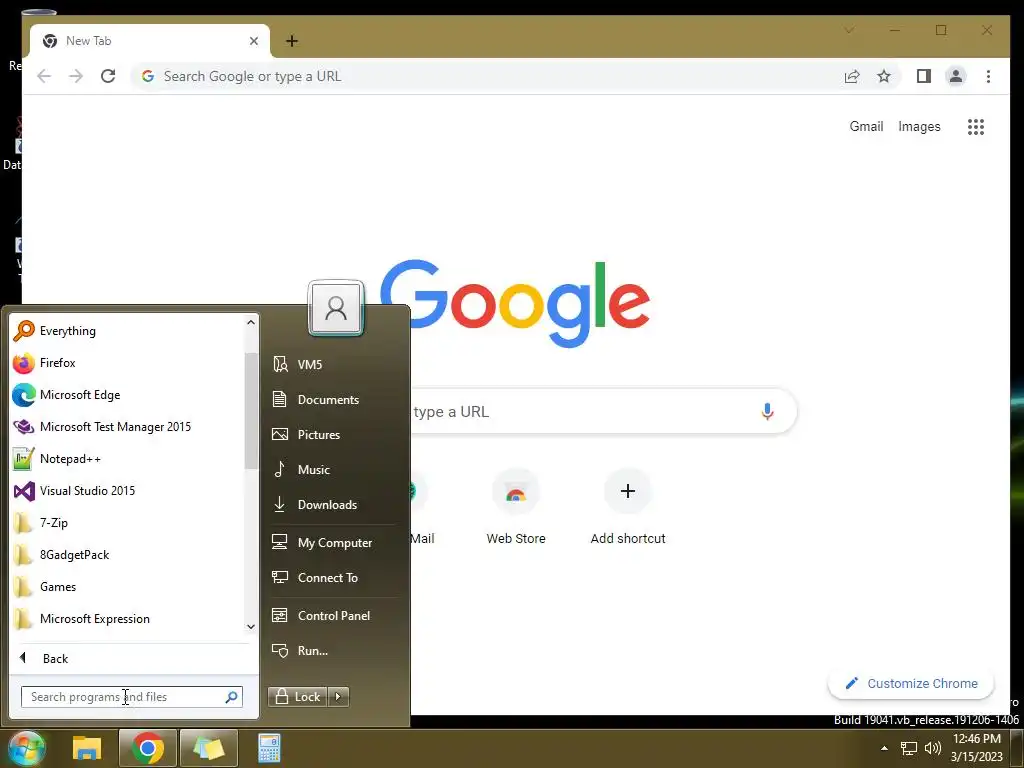Image resolution: width=1024 pixels, height=768 pixels.
Task: Click the volume speaker icon in tray
Action: pos(933,748)
